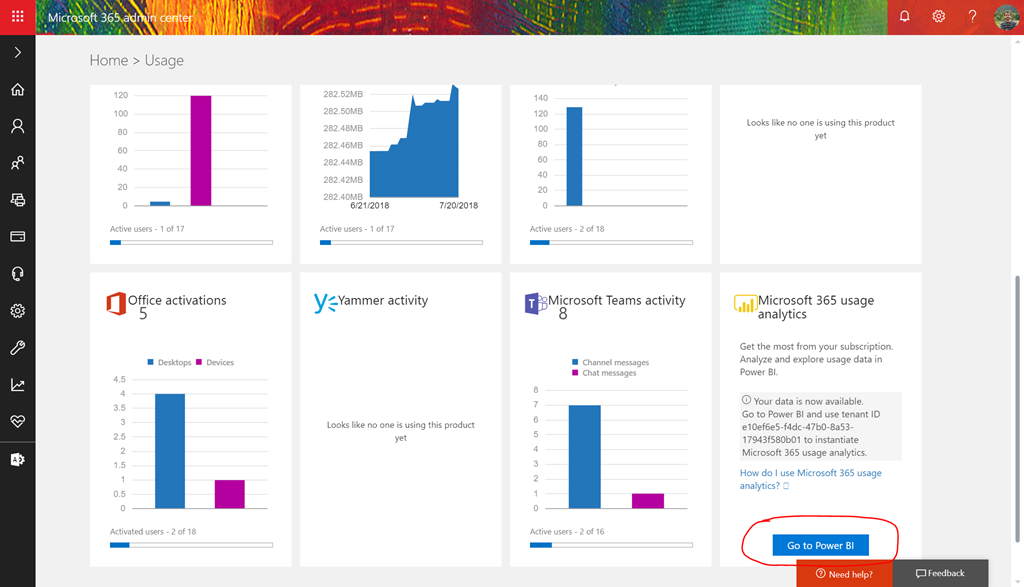This screenshot has width=1024, height=587.
Task: Click the Office activations logo icon
Action: pyautogui.click(x=116, y=304)
